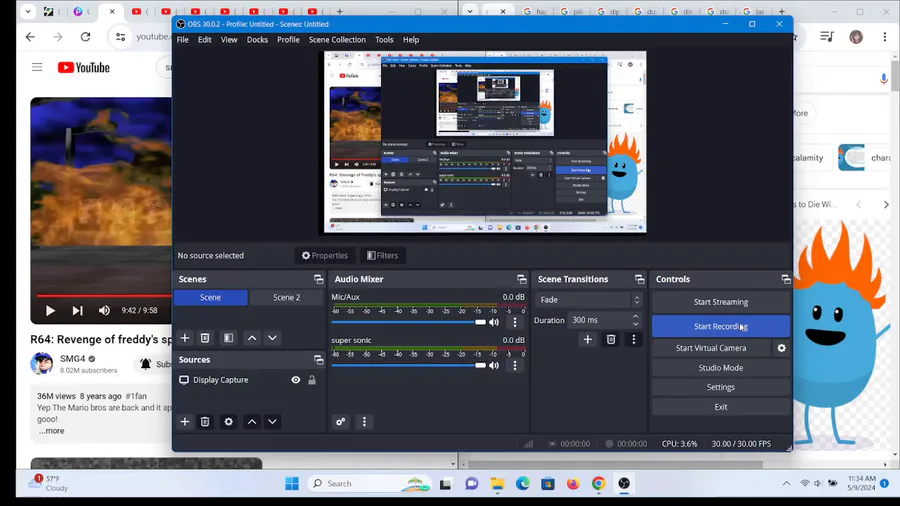
Task: Pop out the Controls dock icon
Action: click(786, 279)
